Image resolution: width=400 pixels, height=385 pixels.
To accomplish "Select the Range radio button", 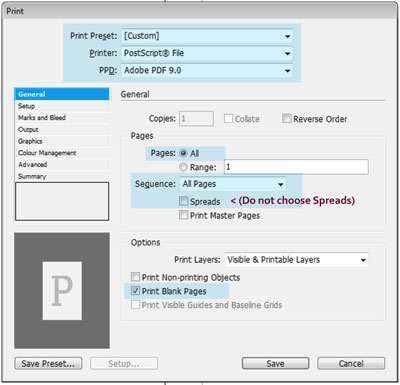I will pos(183,167).
